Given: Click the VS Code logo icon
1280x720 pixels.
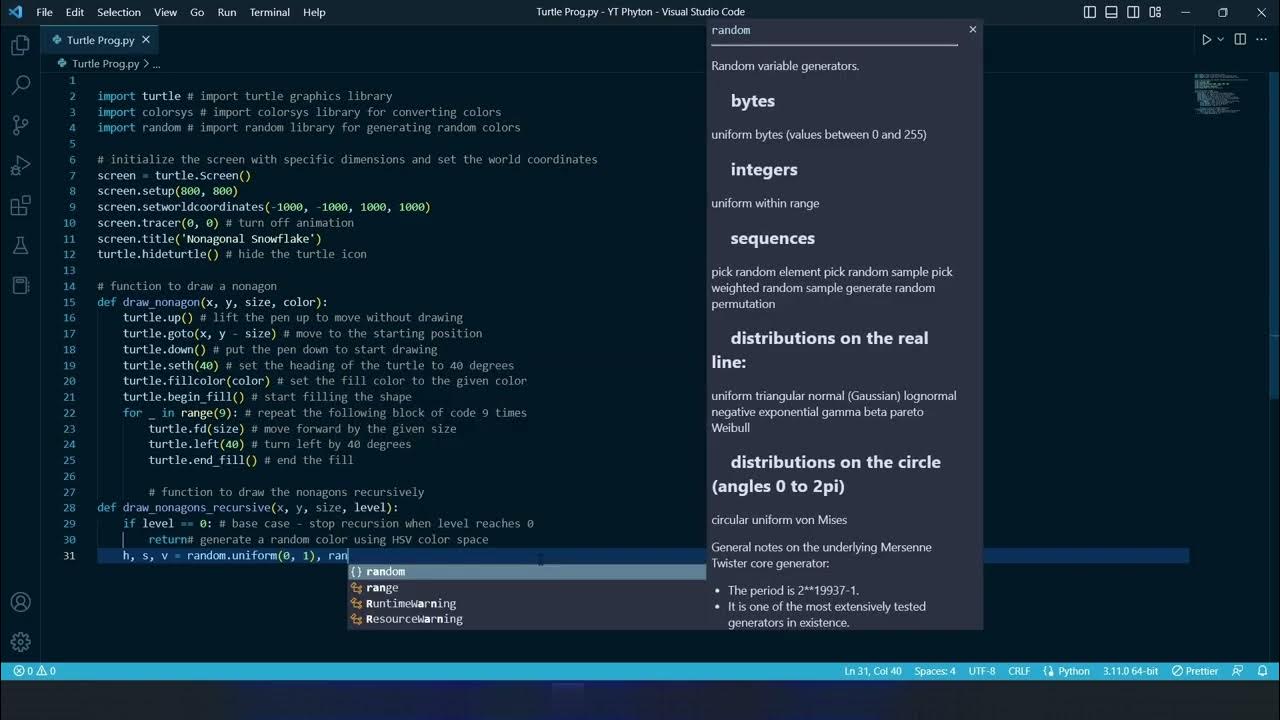Looking at the screenshot, I should pos(14,12).
